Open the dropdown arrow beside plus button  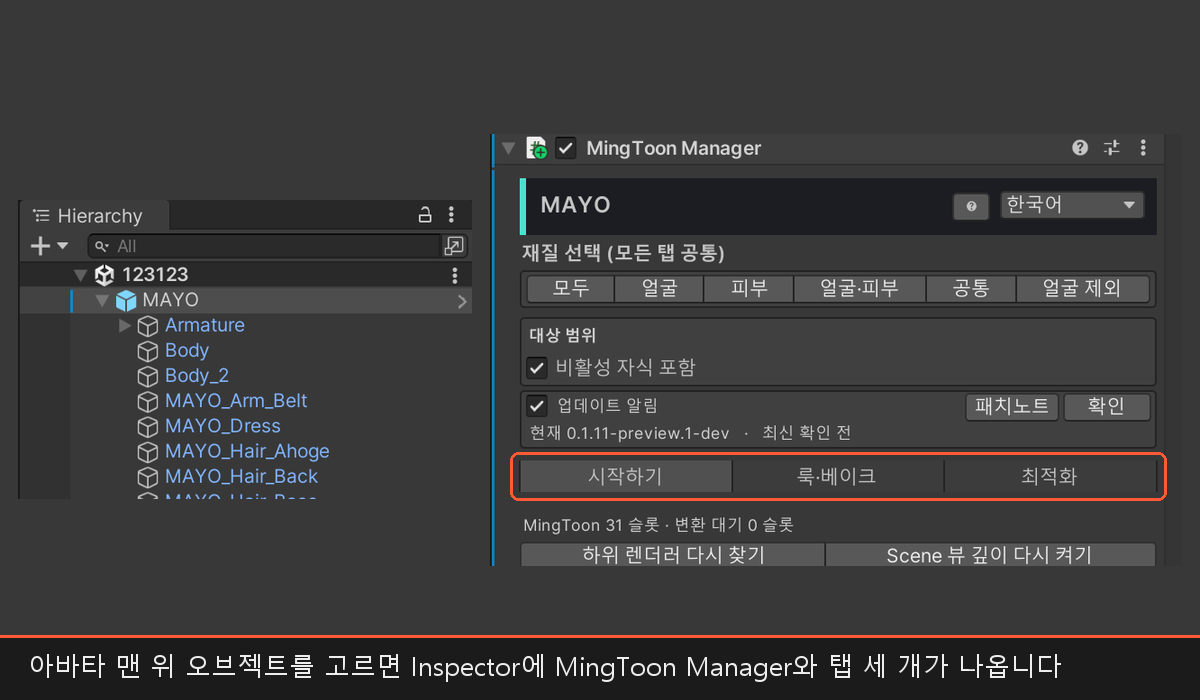point(63,246)
